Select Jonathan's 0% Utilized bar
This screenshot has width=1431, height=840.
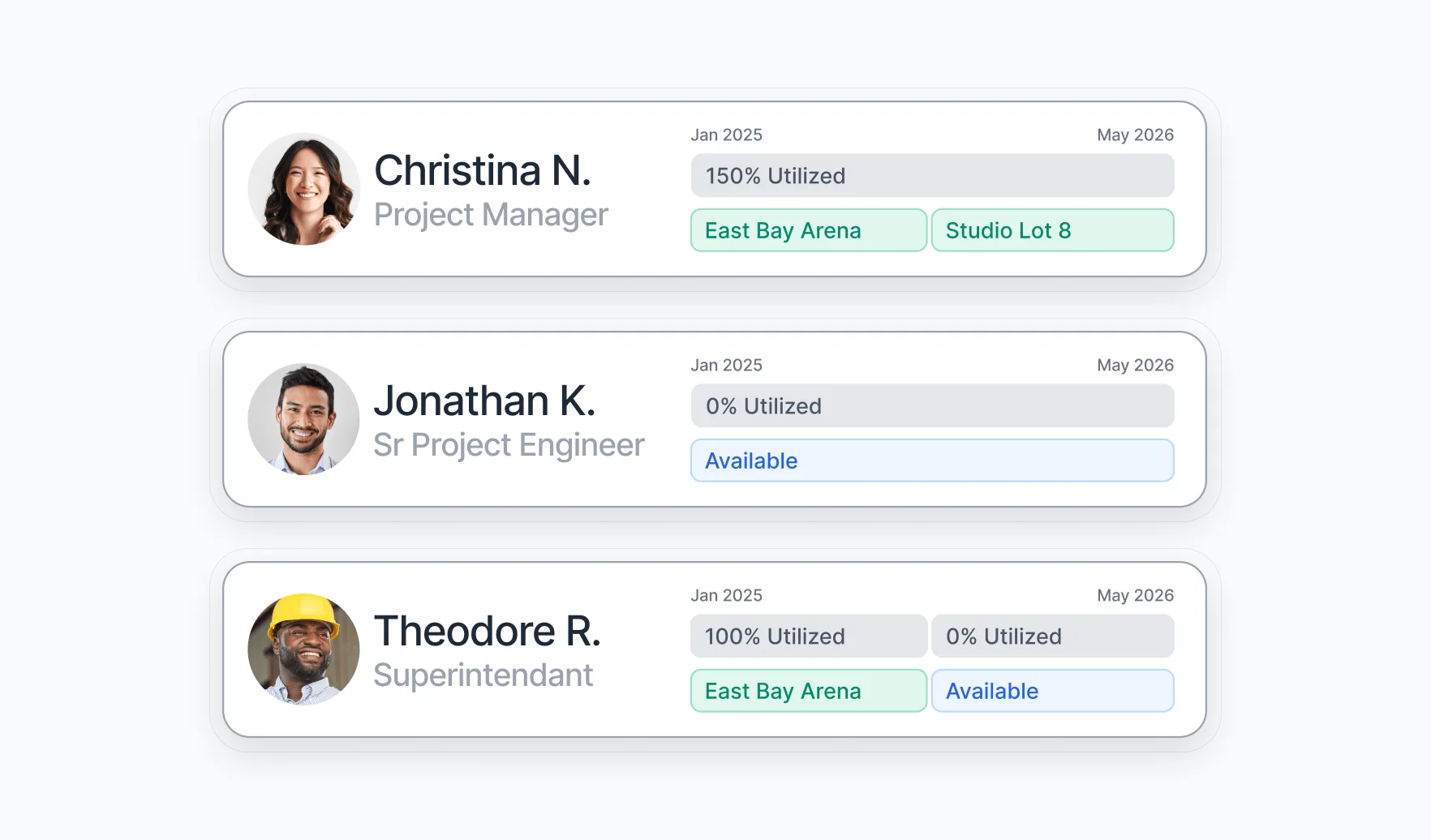tap(932, 405)
